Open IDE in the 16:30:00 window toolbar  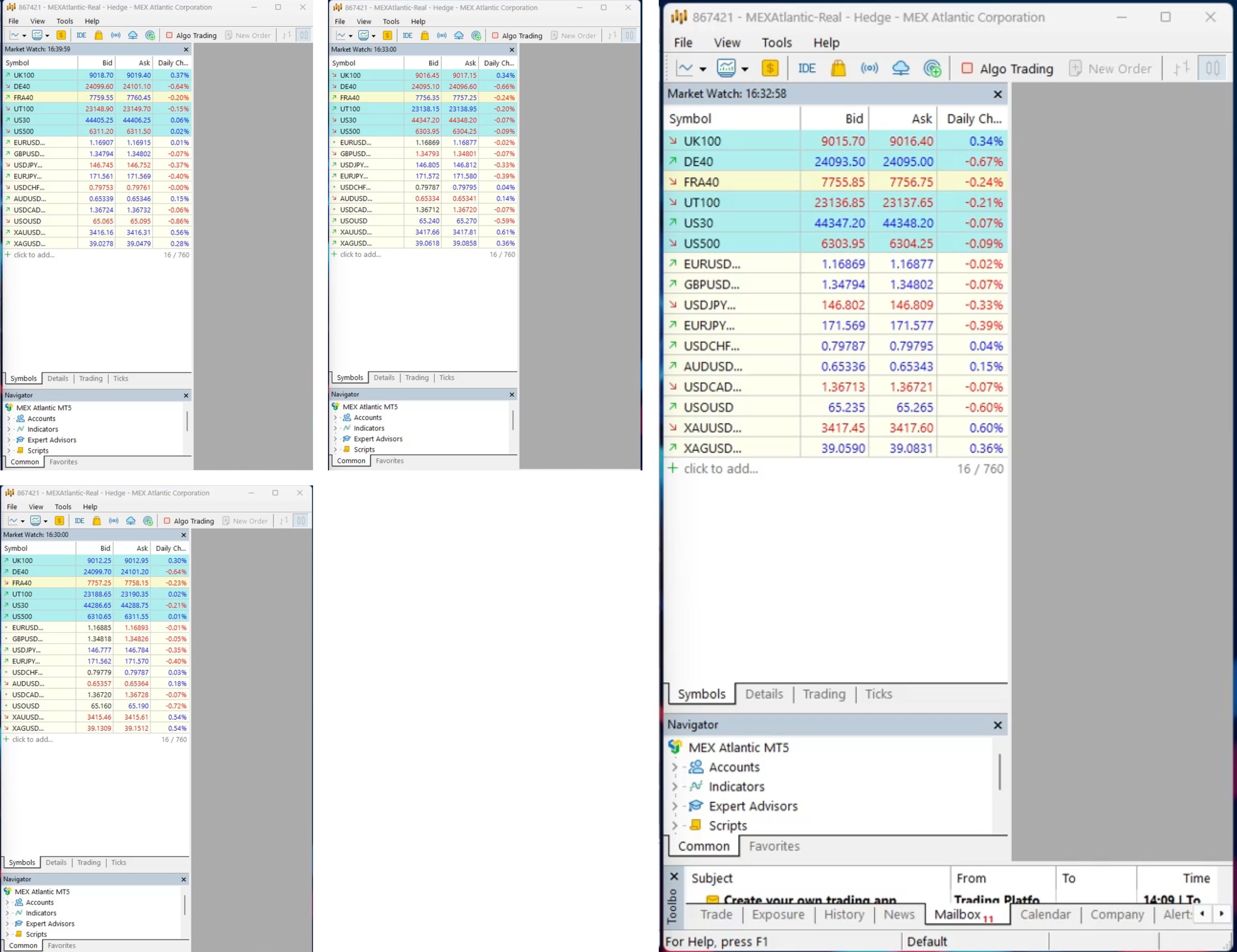click(80, 521)
